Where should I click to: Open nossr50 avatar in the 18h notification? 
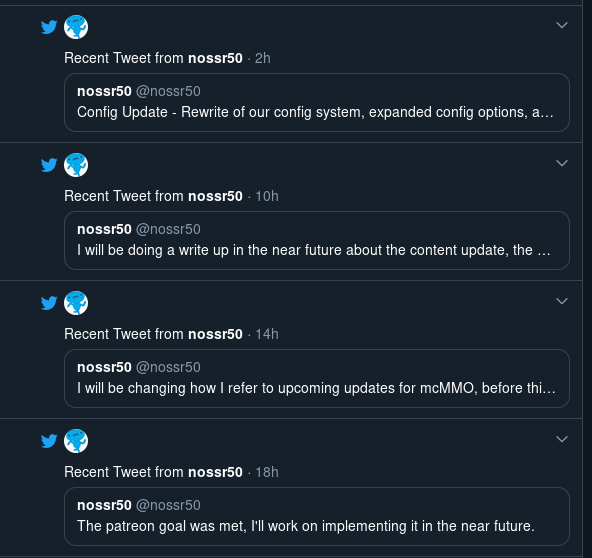[x=76, y=441]
